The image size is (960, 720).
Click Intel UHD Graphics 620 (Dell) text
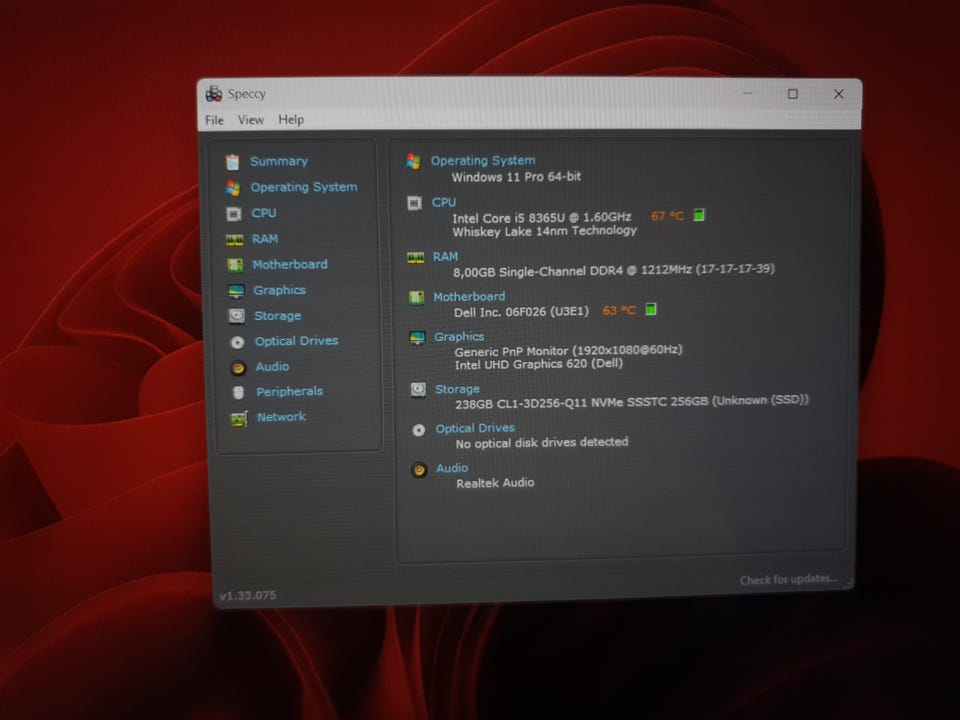point(539,364)
